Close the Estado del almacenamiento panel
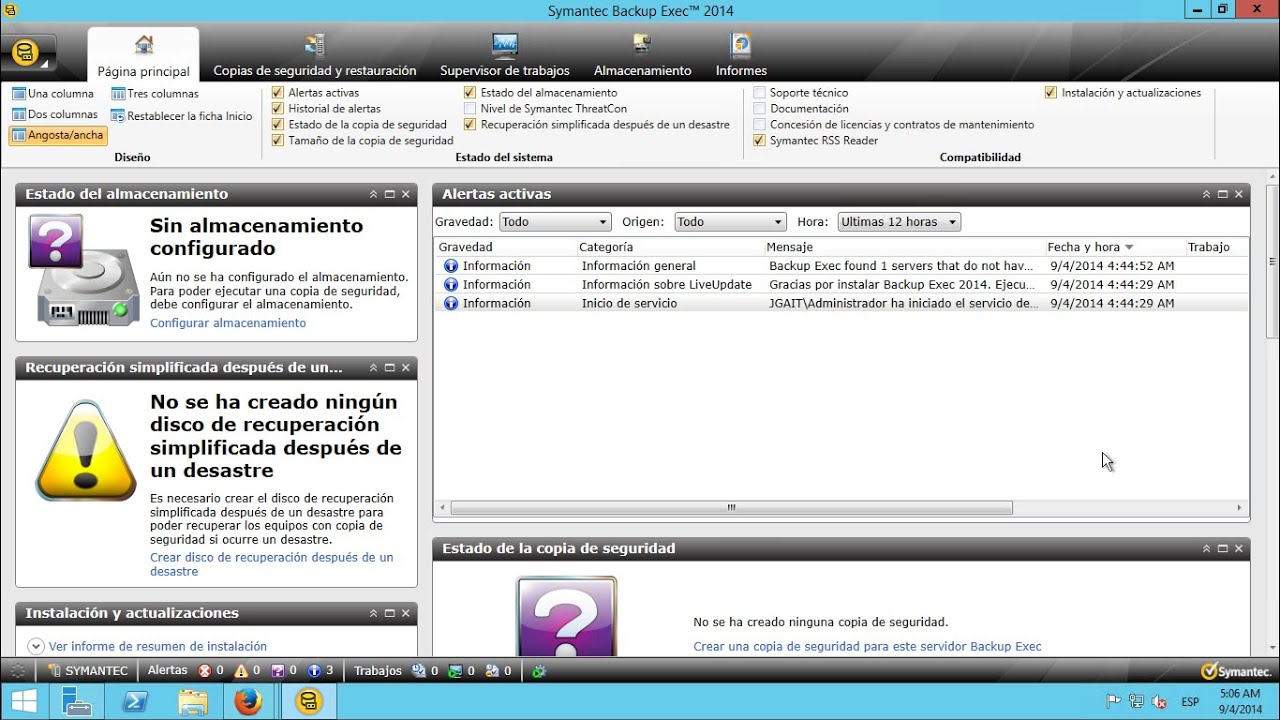The height and width of the screenshot is (720, 1280). click(x=406, y=194)
